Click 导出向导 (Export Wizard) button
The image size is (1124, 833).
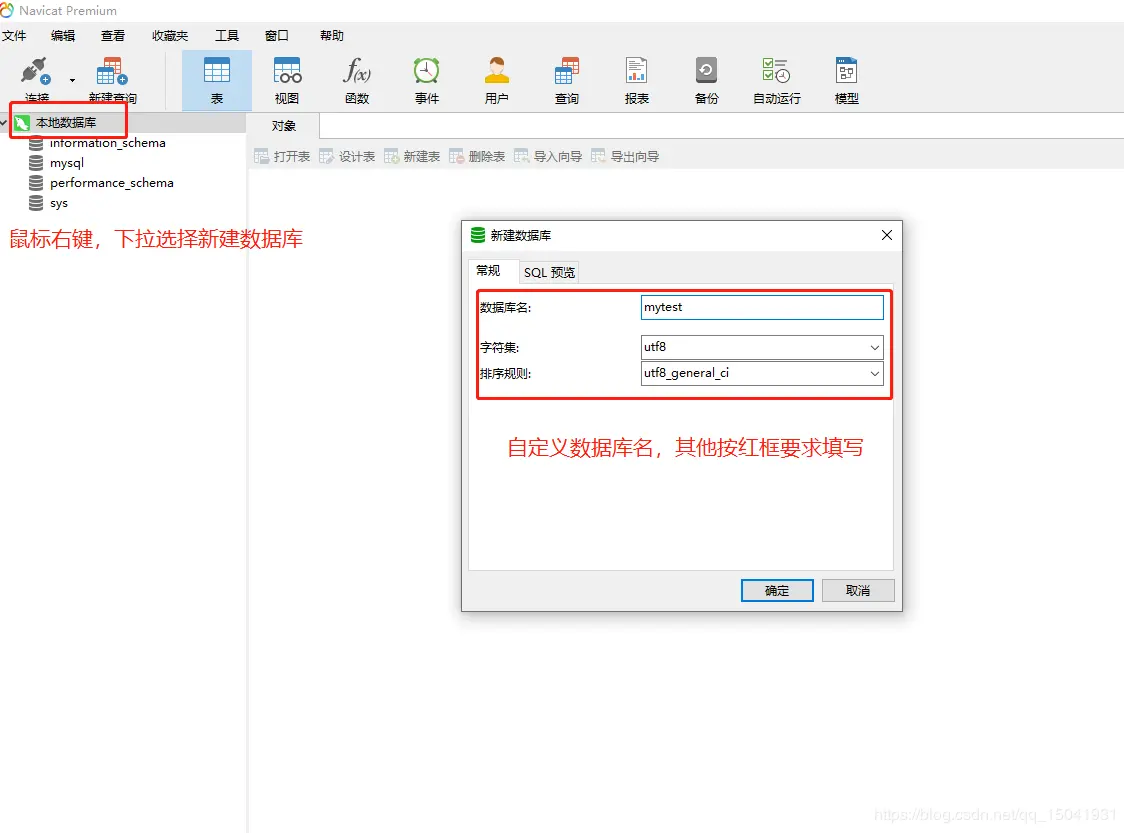tap(625, 156)
